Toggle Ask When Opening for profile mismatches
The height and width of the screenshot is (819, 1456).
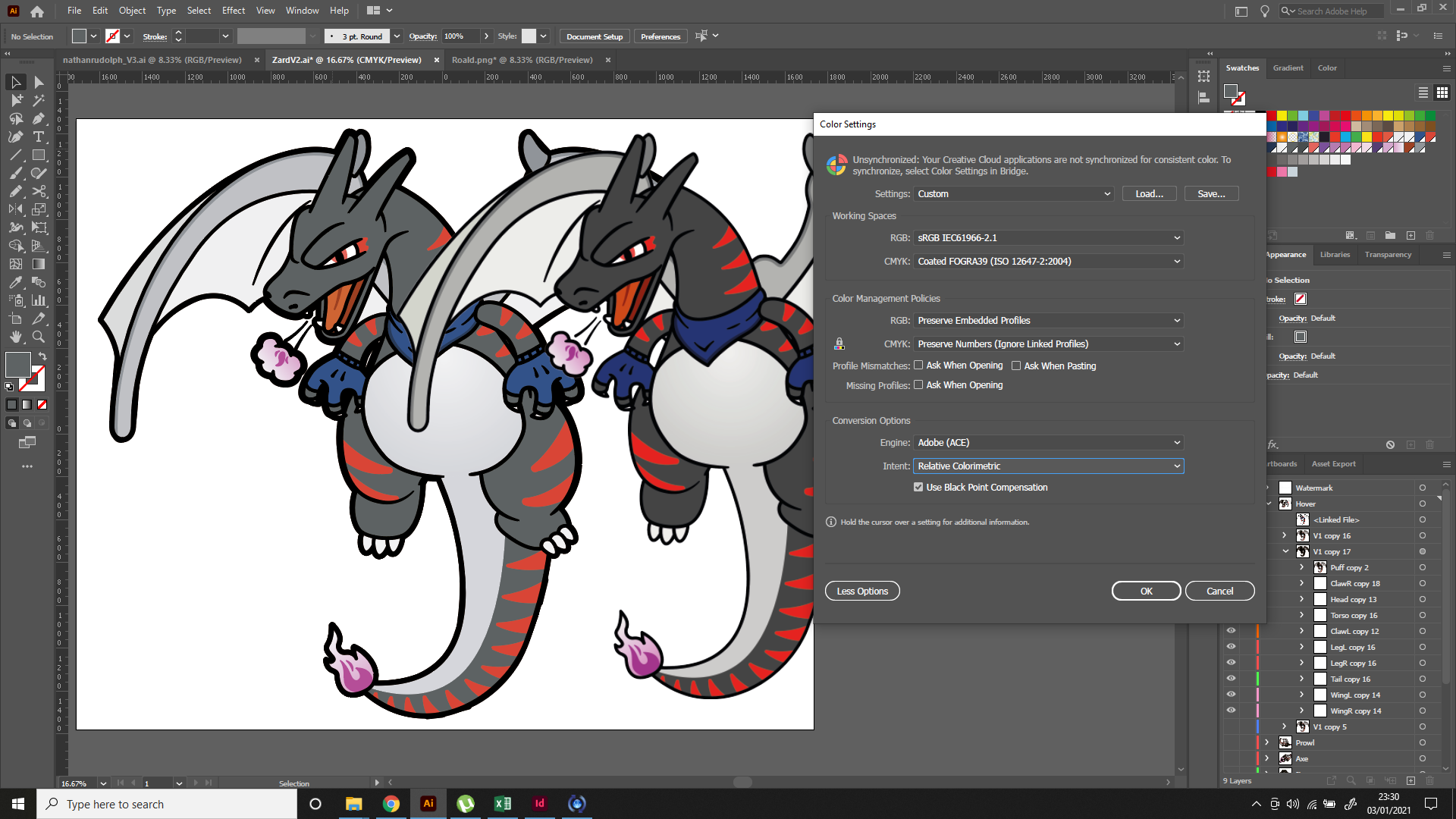918,366
